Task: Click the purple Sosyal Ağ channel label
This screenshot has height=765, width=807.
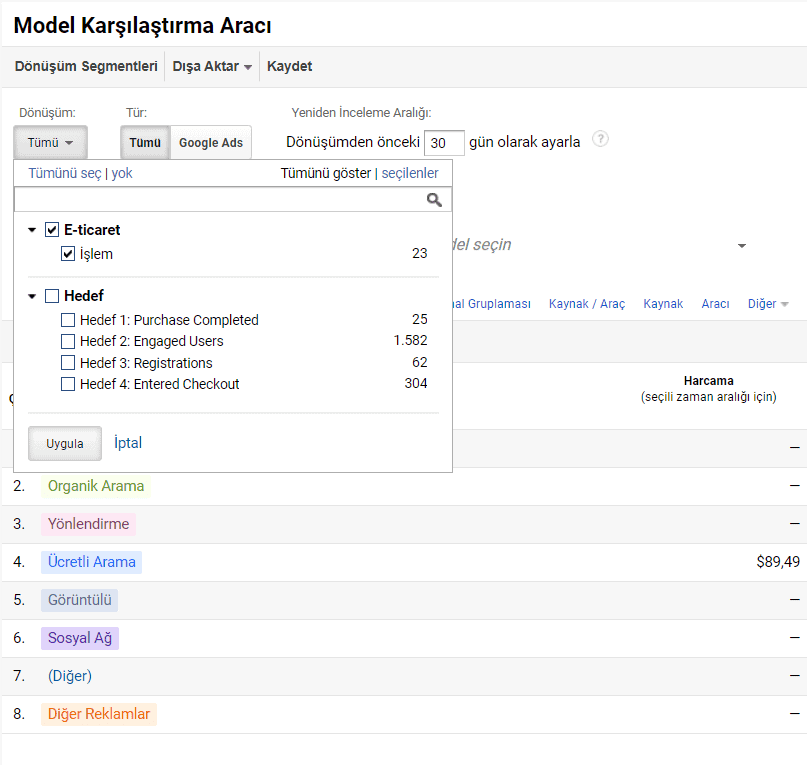Action: (80, 638)
